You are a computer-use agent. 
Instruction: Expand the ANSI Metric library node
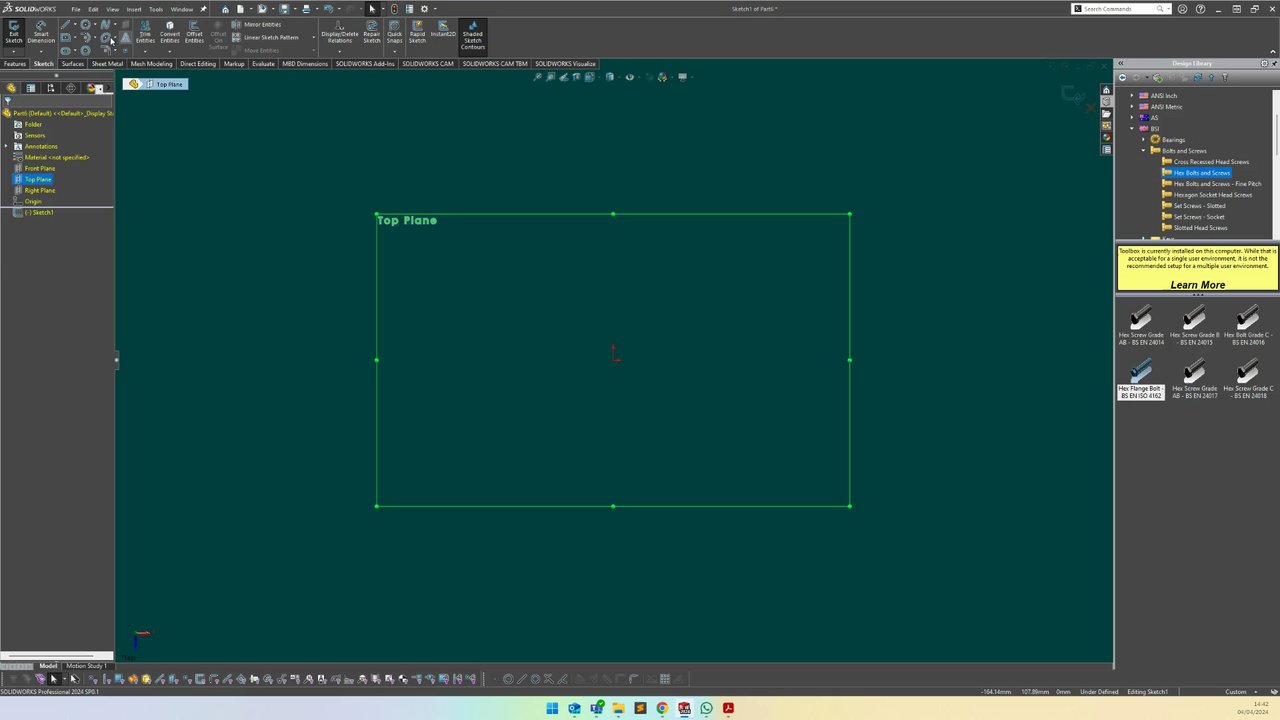(x=1132, y=107)
